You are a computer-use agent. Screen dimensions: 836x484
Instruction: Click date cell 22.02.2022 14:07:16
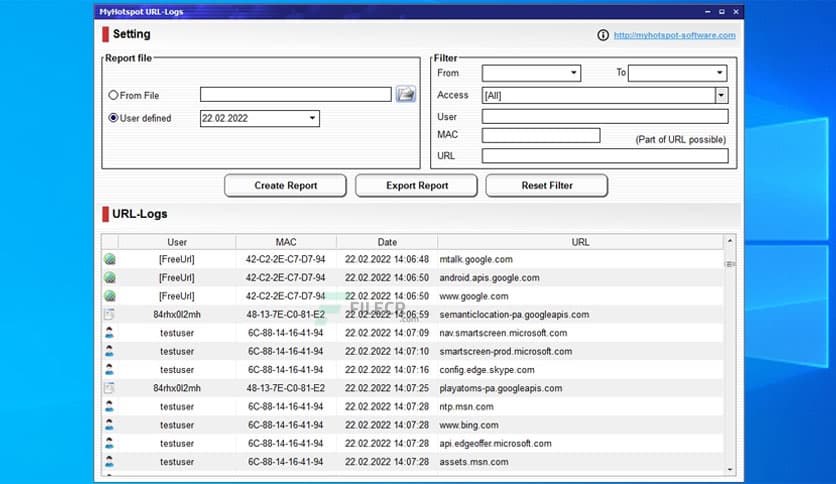click(387, 370)
